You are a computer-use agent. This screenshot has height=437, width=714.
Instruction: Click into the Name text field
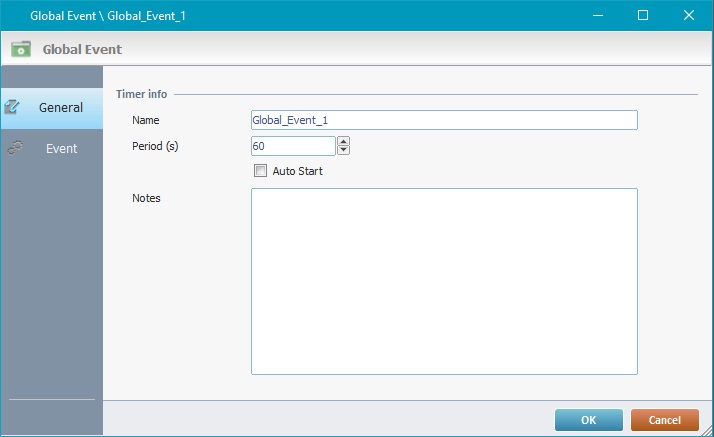tap(443, 120)
